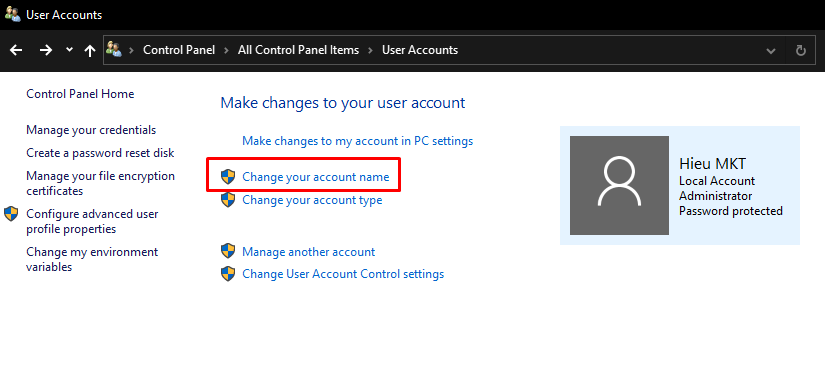
Task: Open recent locations dropdown arrow
Action: [x=69, y=50]
